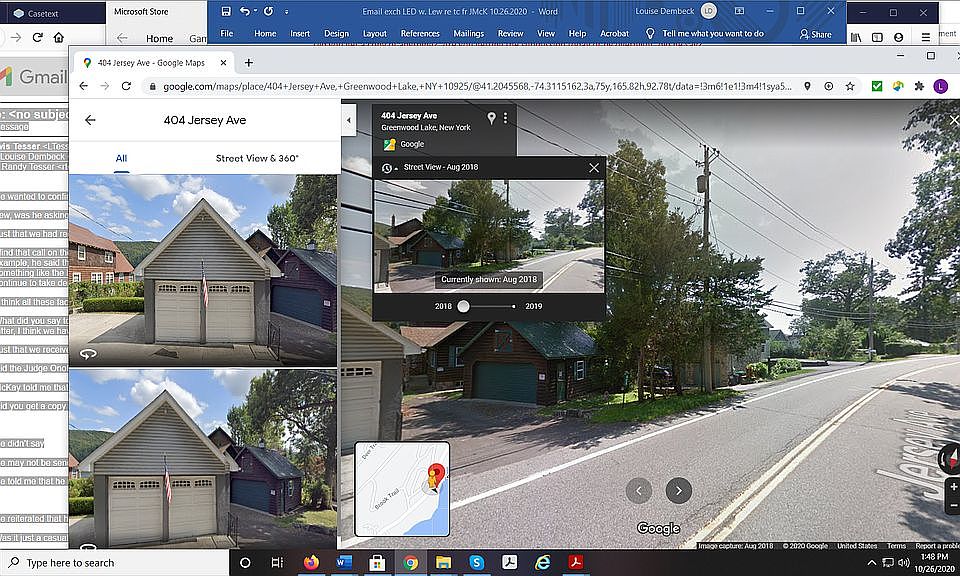Open the Insert ribbon tab in Word
The image size is (960, 576).
[x=300, y=34]
